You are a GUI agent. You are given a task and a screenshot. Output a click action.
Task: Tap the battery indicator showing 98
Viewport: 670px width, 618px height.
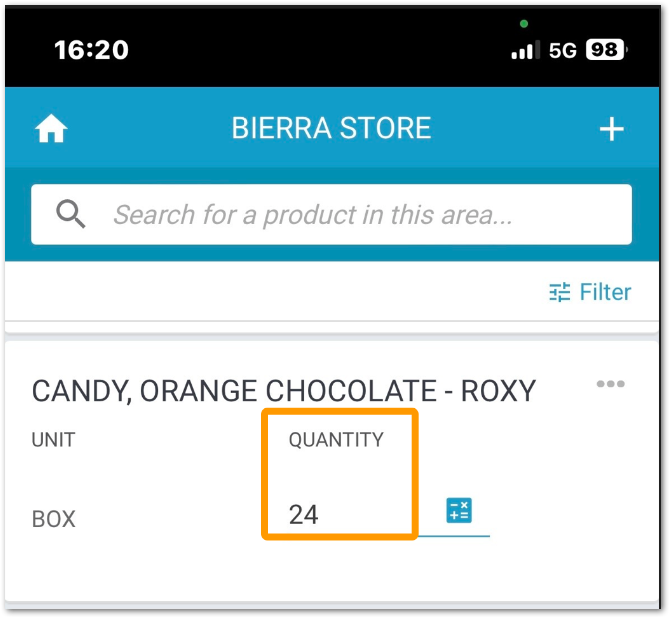[x=606, y=50]
